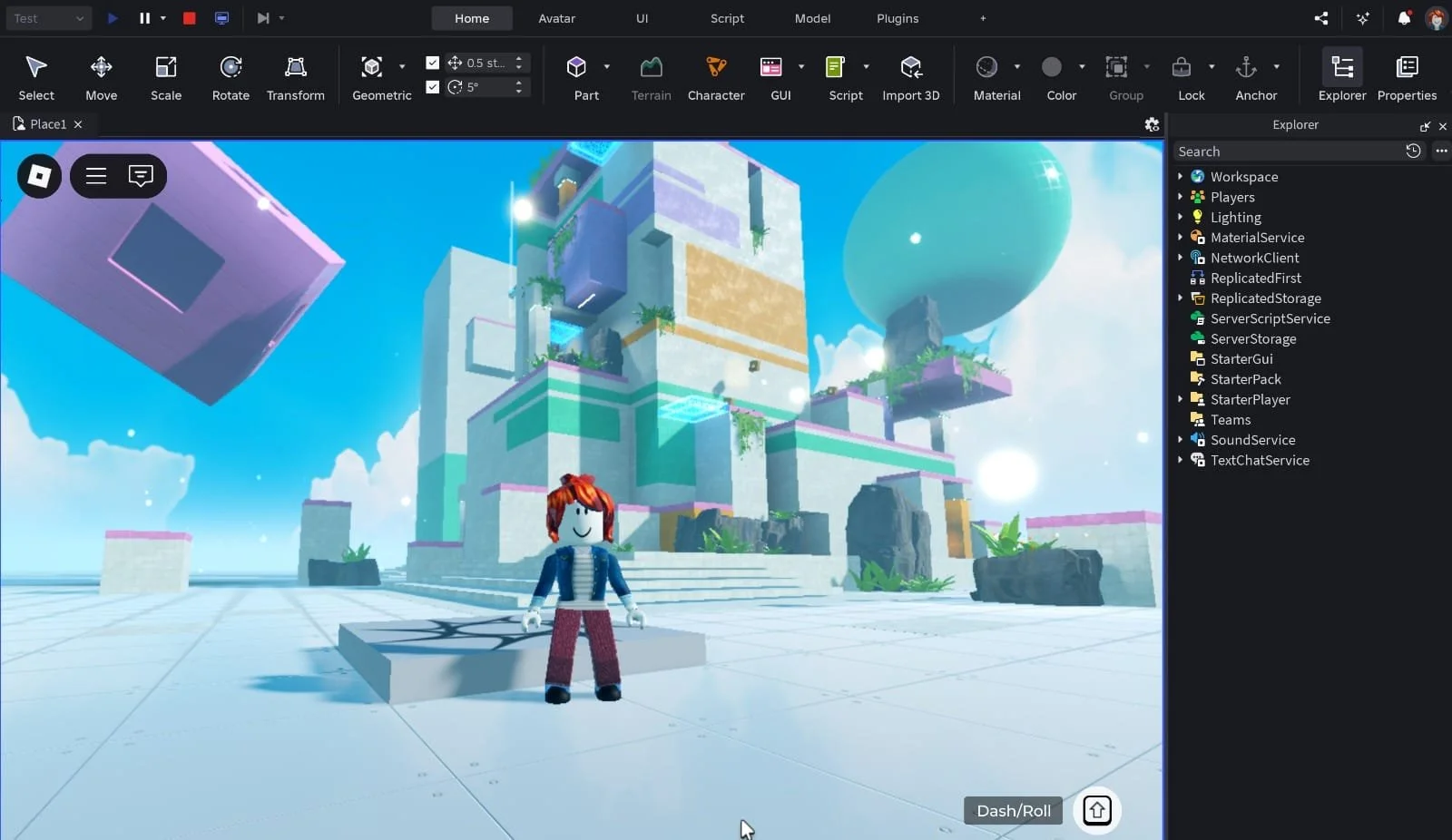The image size is (1452, 840).
Task: Expand ReplicatedStorage in Explorer
Action: point(1180,298)
